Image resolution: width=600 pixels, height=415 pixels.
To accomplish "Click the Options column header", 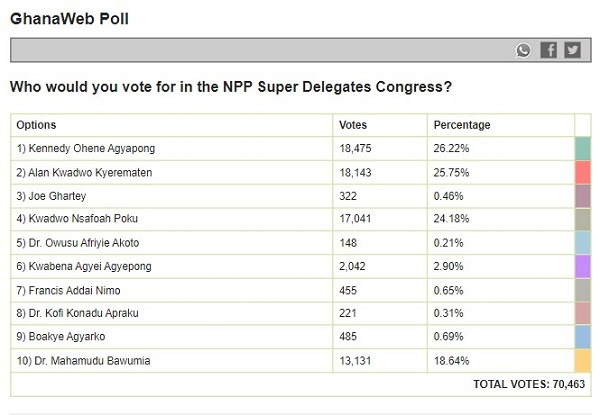I will click(37, 125).
